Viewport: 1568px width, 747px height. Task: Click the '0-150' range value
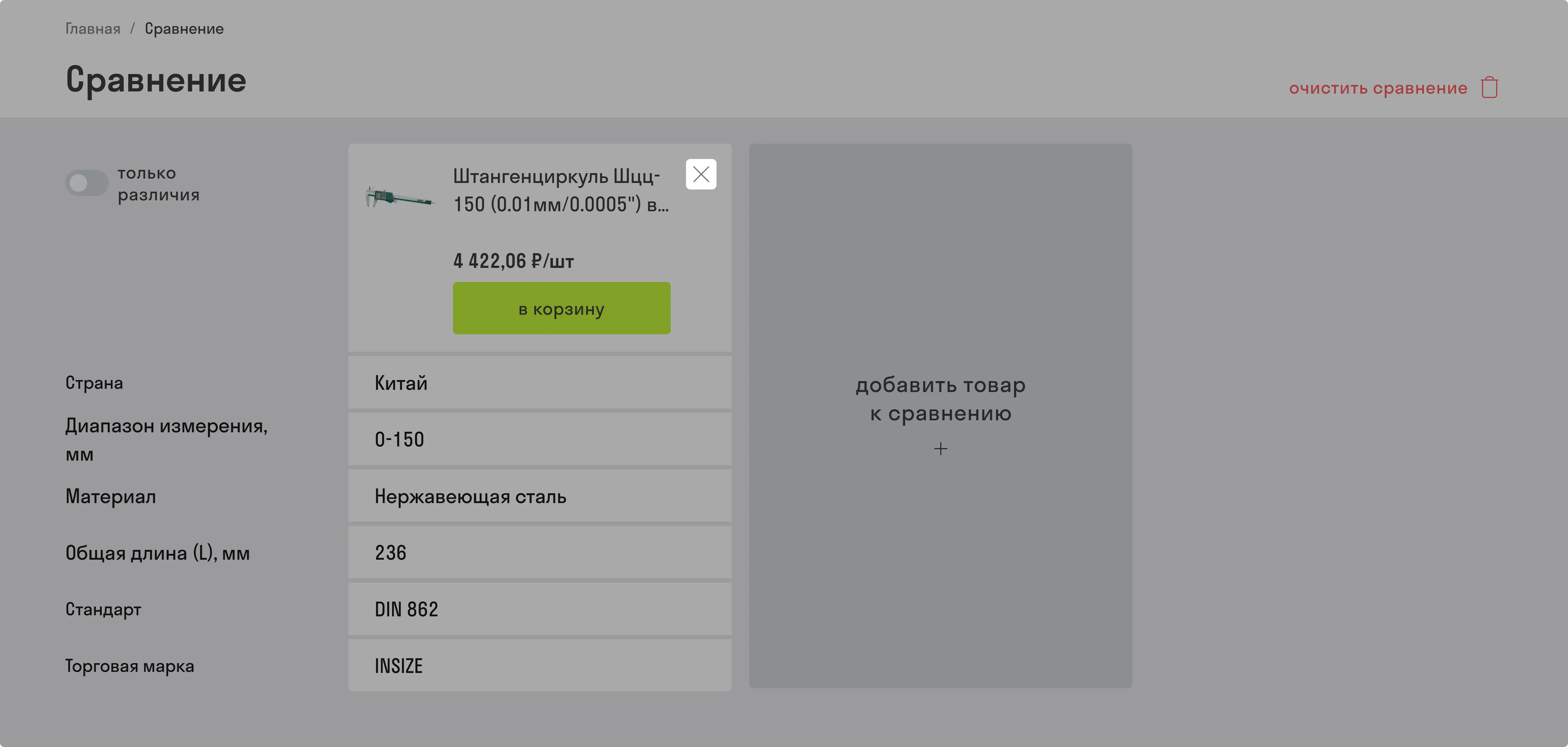pyautogui.click(x=399, y=440)
